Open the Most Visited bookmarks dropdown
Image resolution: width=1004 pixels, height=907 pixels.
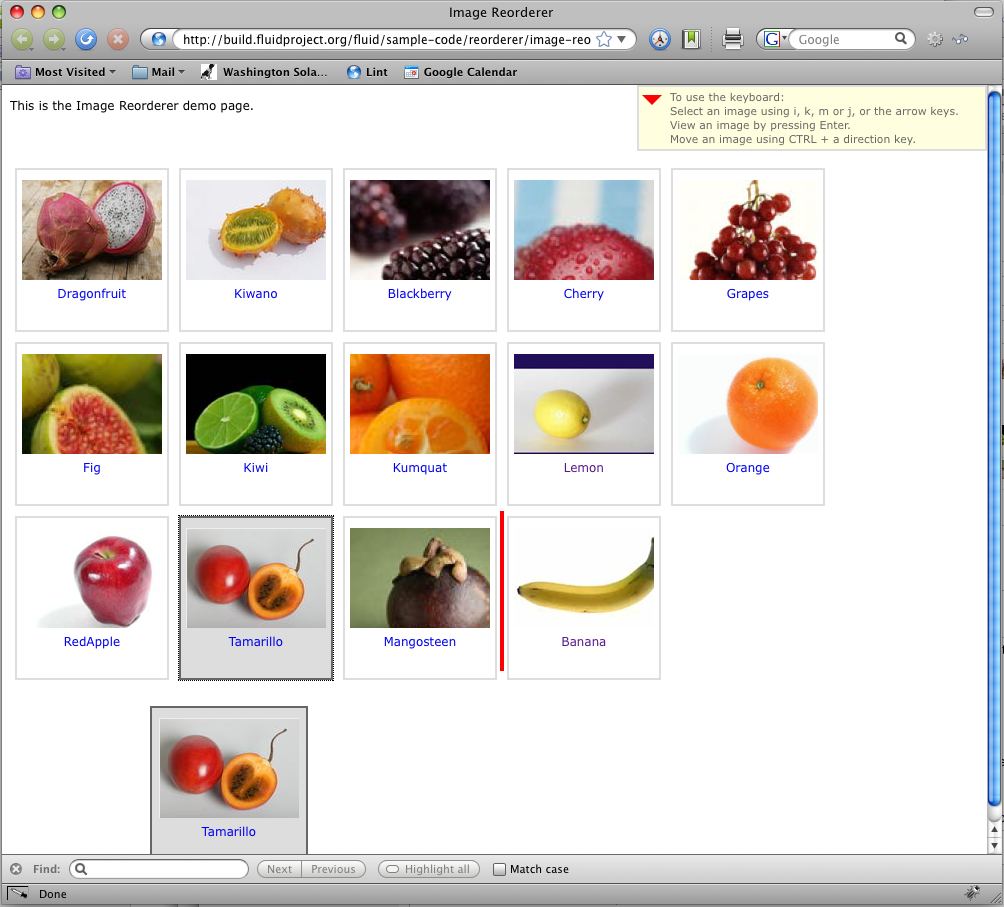point(66,72)
